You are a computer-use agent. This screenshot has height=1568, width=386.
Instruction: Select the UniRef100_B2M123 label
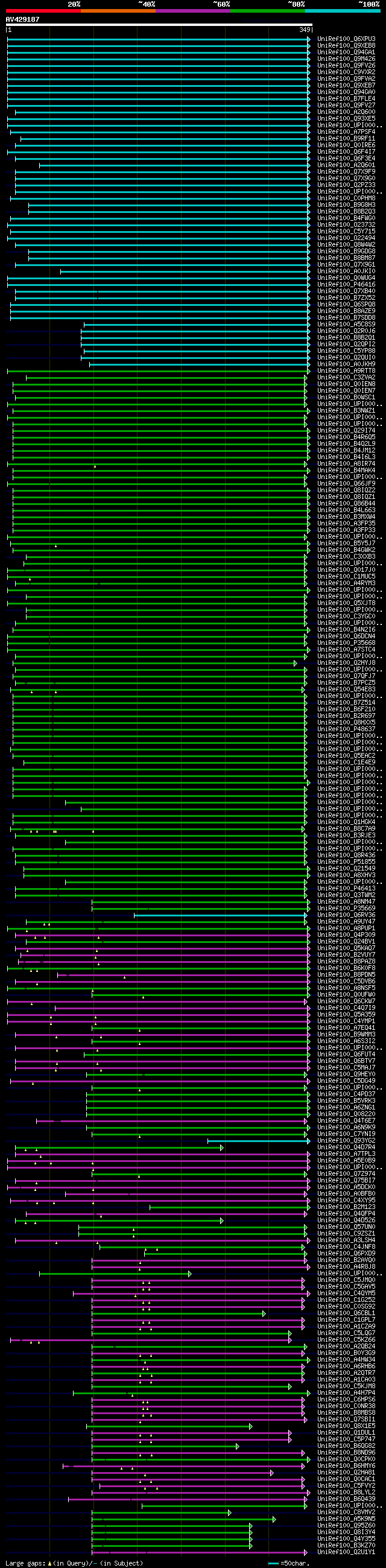pos(346,1207)
